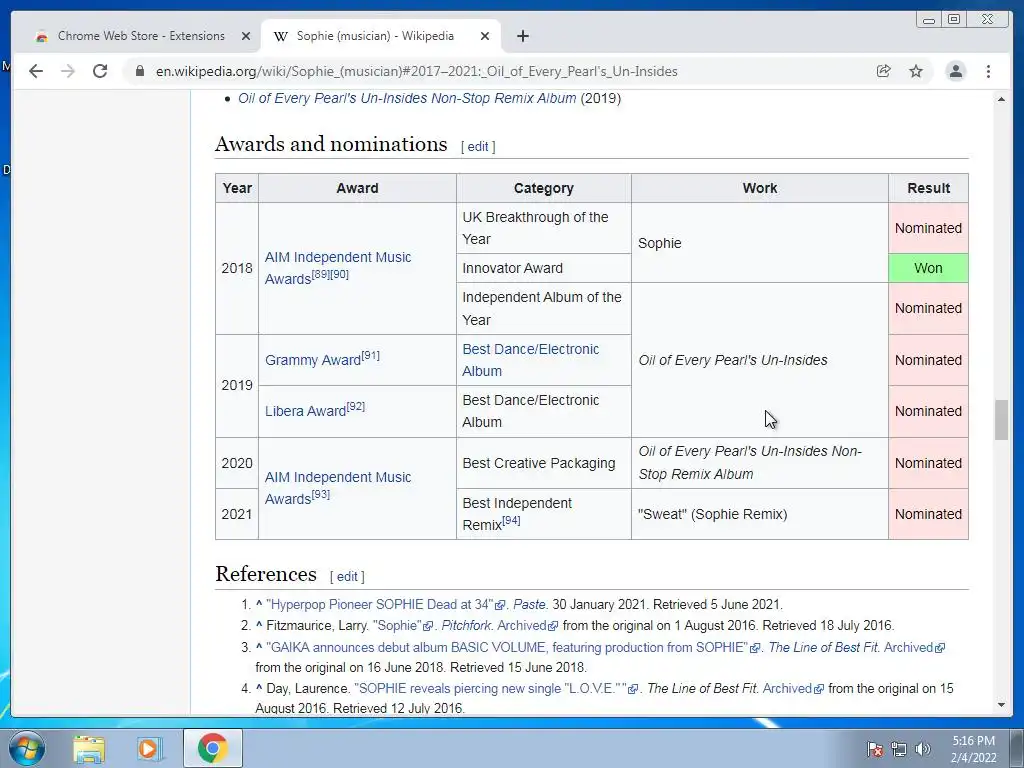
Task: Open the Libera Award link
Action: coord(305,411)
